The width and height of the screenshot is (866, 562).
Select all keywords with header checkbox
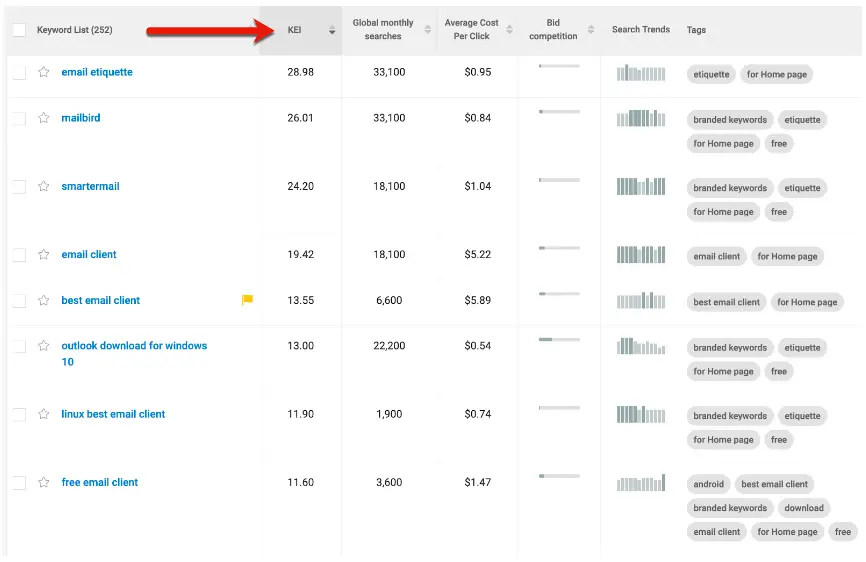(x=19, y=30)
